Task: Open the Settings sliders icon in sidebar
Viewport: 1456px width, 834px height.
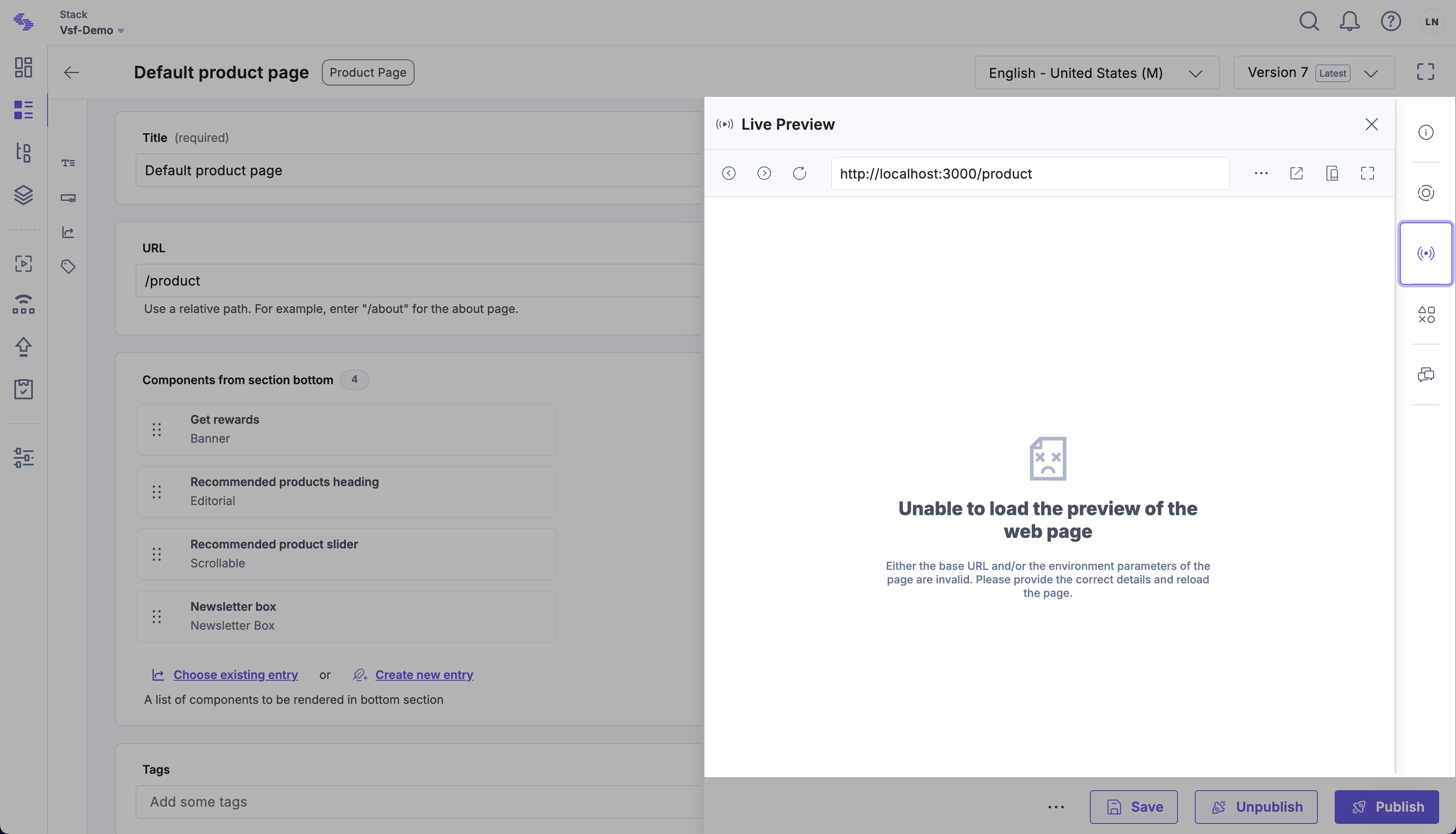Action: click(24, 457)
